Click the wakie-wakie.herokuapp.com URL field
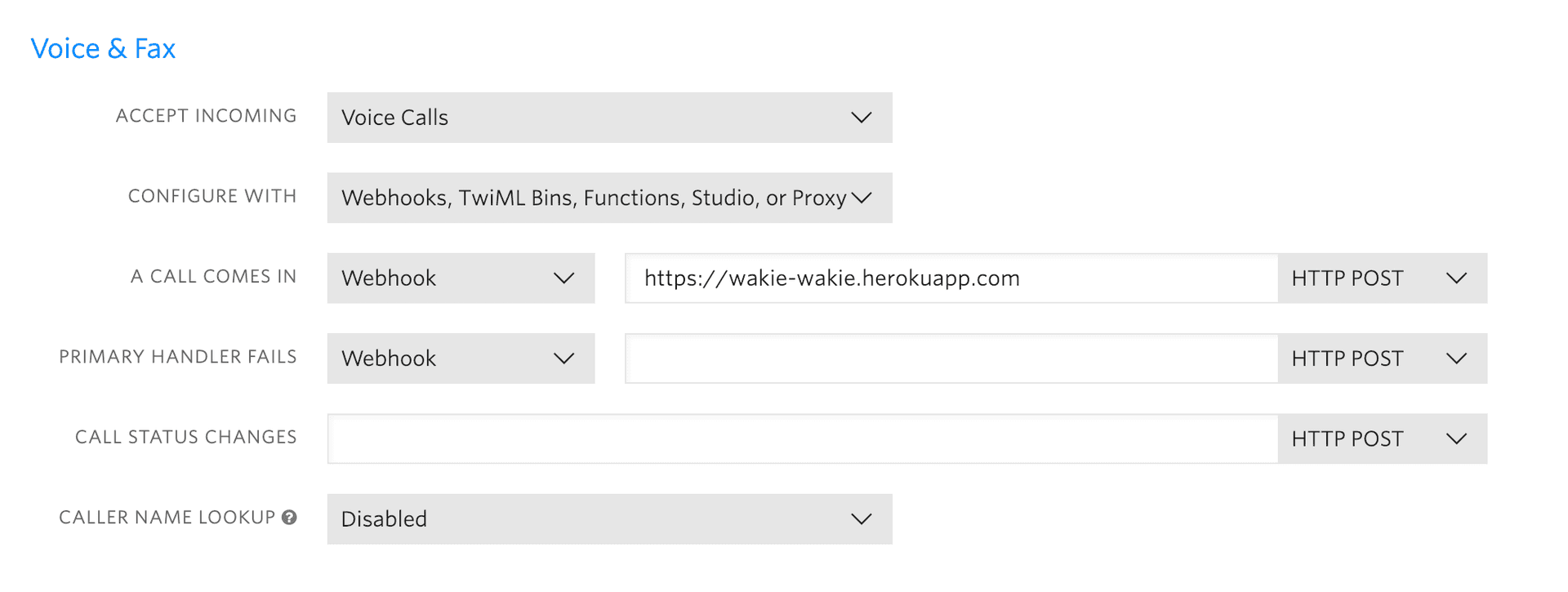The image size is (1568, 592). click(x=951, y=278)
